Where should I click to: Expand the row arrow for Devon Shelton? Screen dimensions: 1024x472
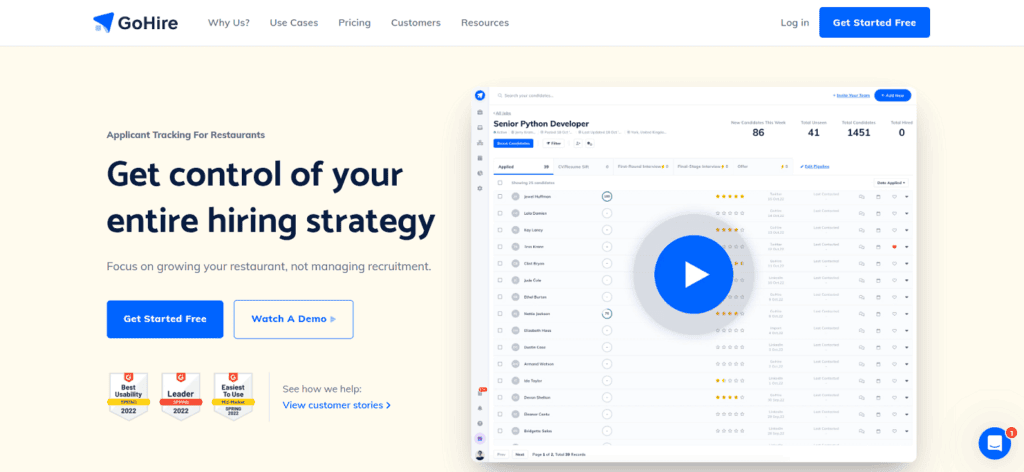coord(906,397)
